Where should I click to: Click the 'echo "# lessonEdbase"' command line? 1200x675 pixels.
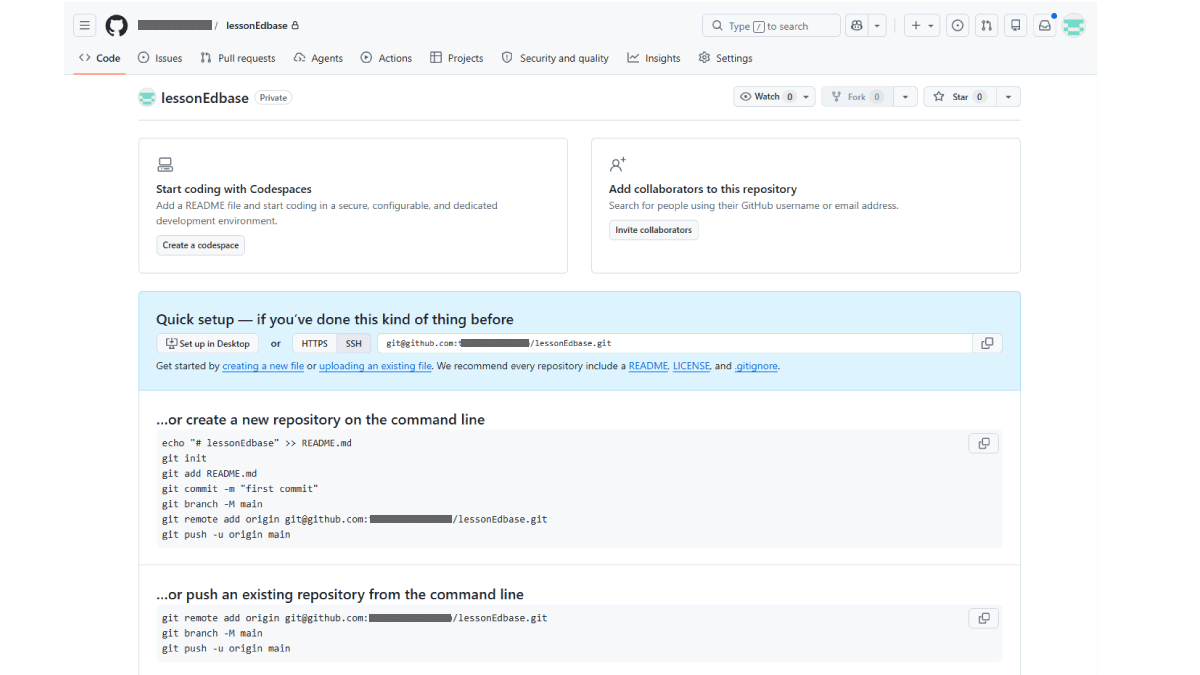(257, 443)
